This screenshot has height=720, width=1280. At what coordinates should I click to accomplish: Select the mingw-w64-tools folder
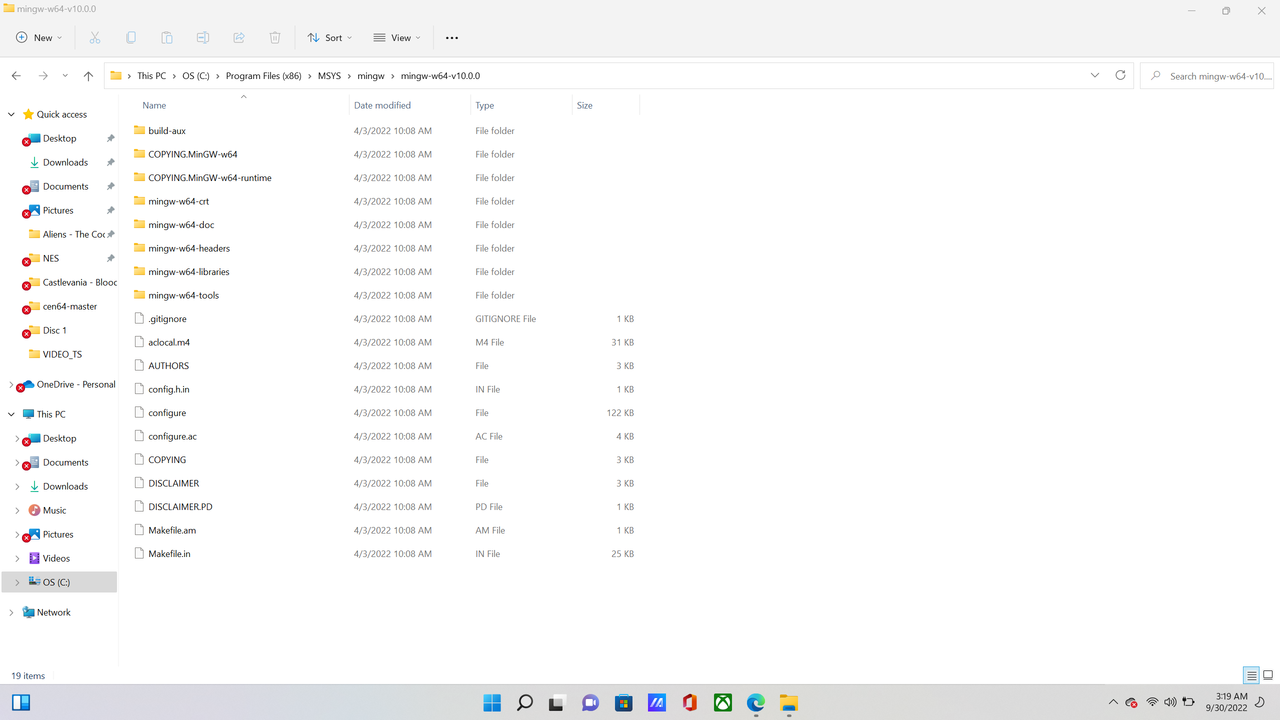pyautogui.click(x=183, y=295)
